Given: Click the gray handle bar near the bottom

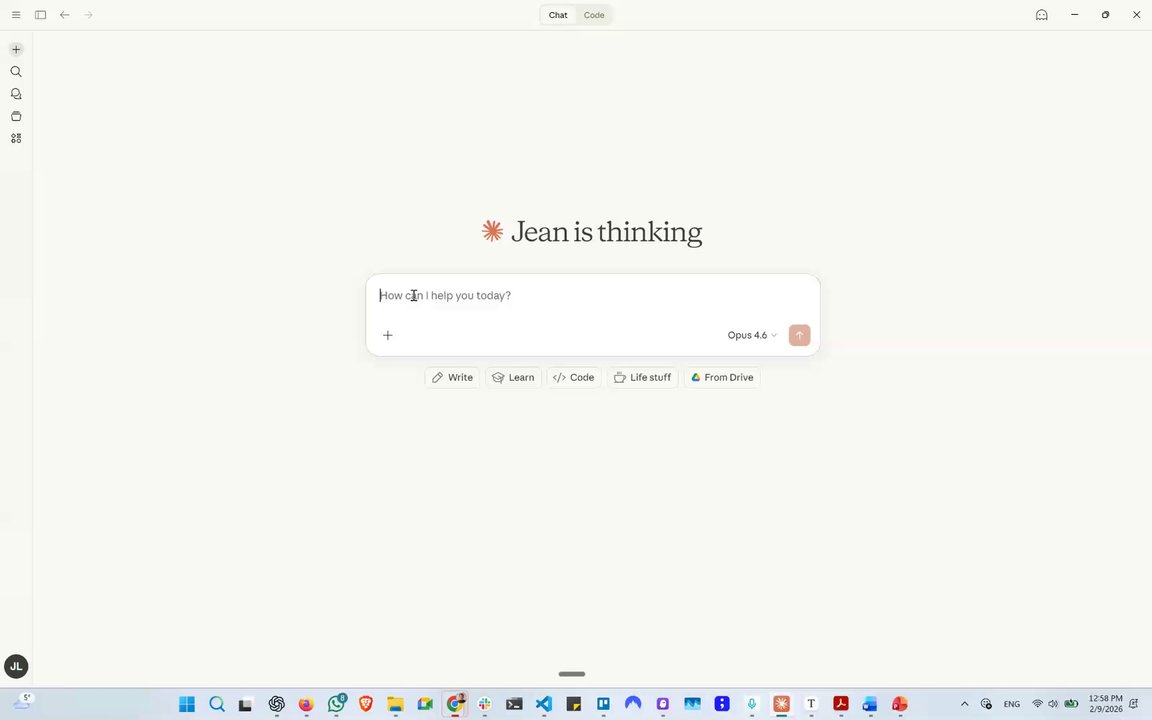Looking at the screenshot, I should 572,674.
